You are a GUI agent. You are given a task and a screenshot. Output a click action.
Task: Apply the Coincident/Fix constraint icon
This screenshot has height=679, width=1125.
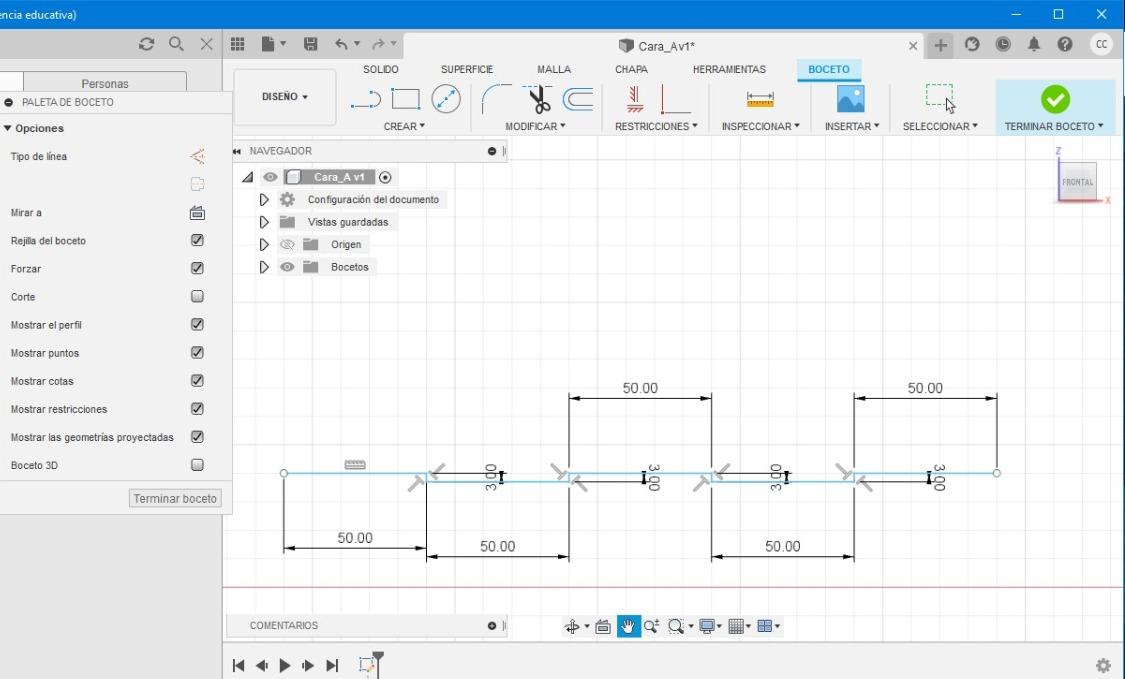coord(634,99)
